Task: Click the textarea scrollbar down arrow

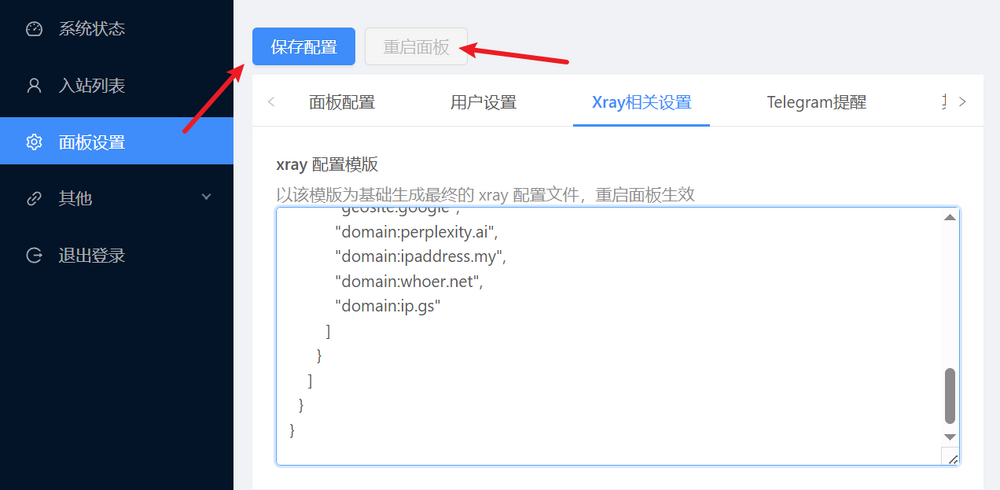Action: point(950,436)
